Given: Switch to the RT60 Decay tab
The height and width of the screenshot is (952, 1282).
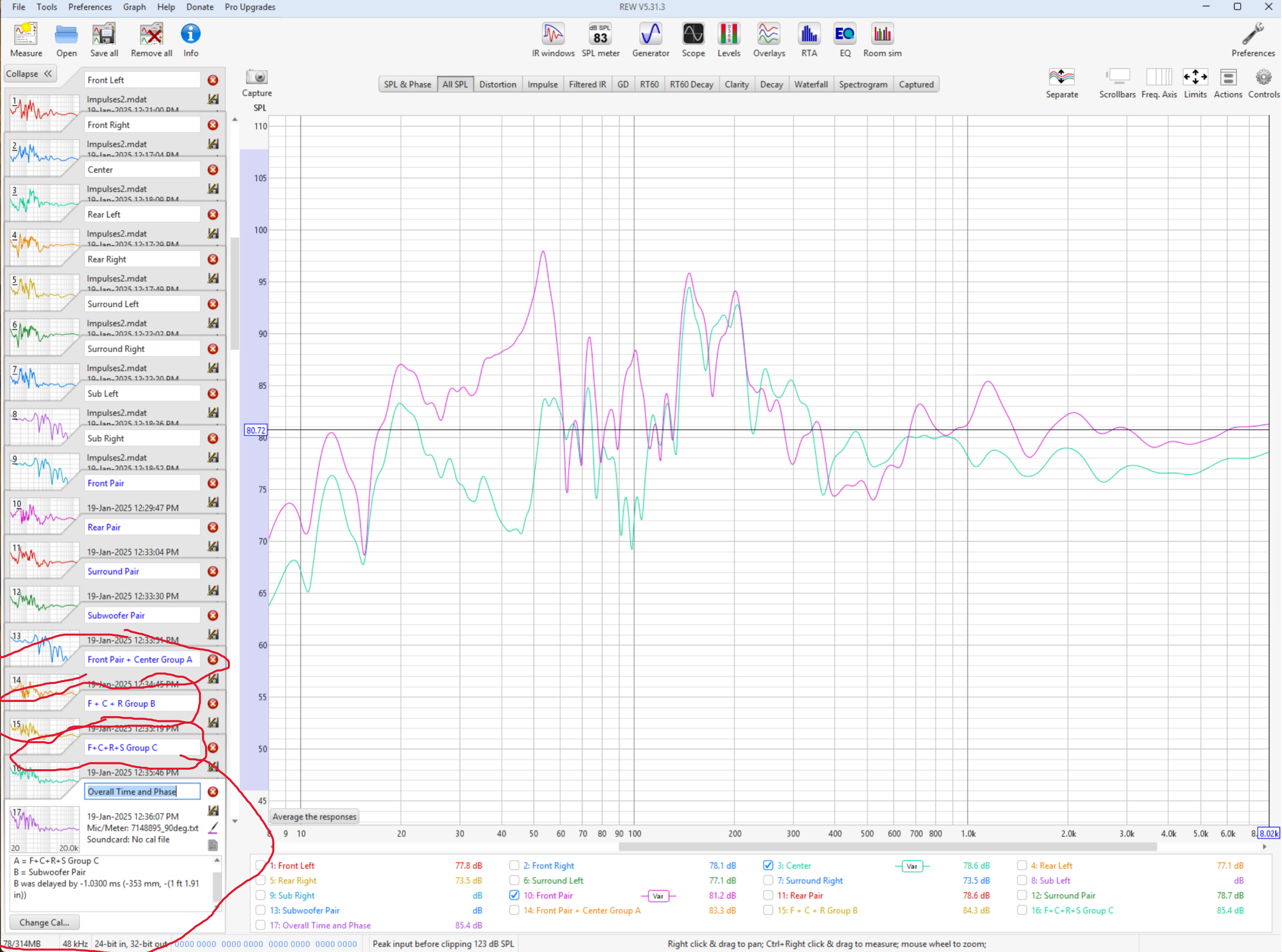Looking at the screenshot, I should 692,84.
